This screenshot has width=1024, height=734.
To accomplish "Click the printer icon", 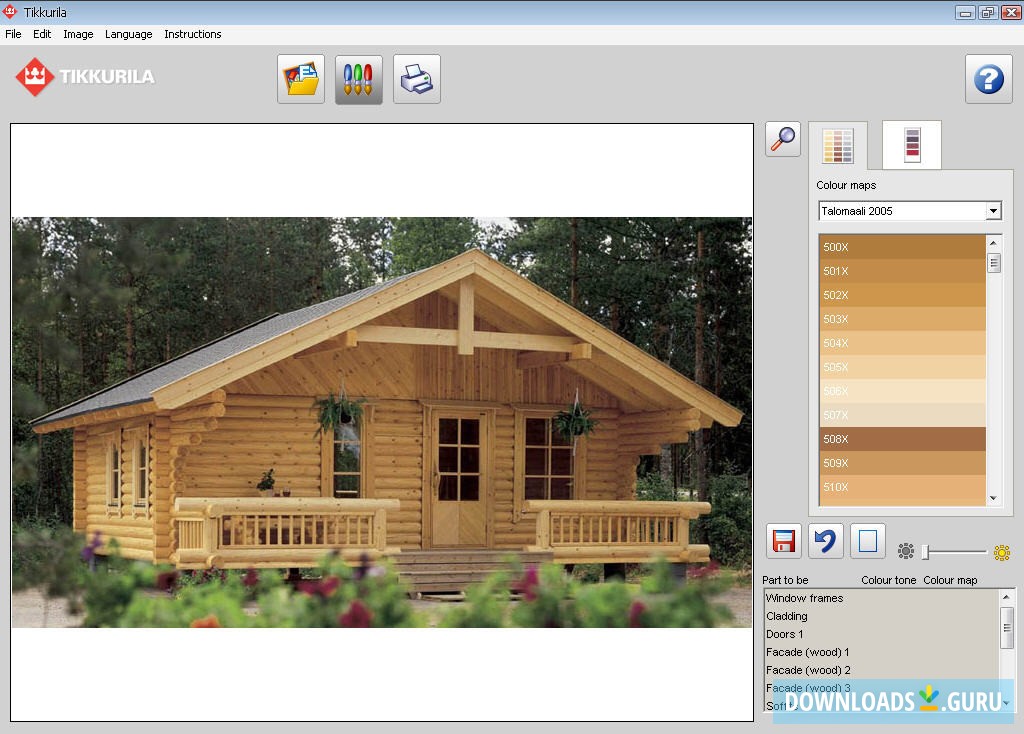I will click(x=417, y=79).
